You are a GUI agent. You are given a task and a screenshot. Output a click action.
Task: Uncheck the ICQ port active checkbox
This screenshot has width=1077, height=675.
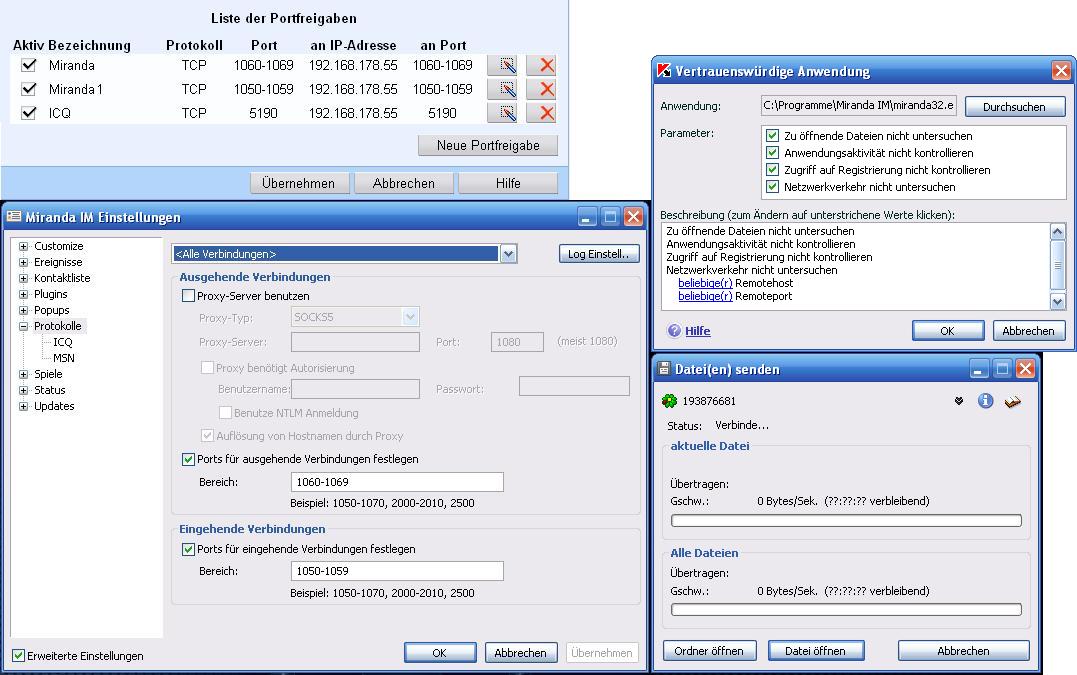(x=29, y=113)
